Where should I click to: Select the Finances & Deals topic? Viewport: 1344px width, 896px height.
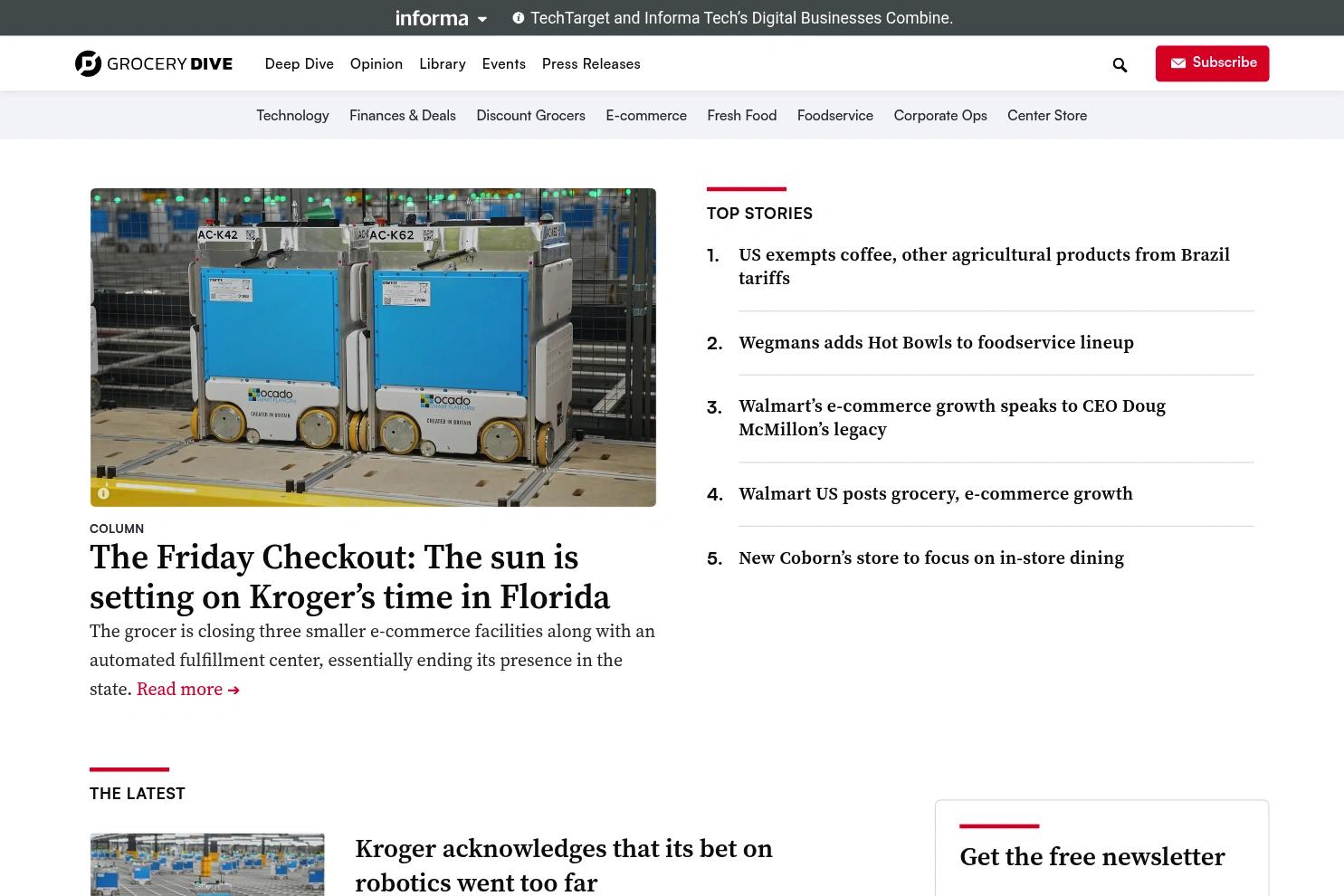[x=403, y=115]
